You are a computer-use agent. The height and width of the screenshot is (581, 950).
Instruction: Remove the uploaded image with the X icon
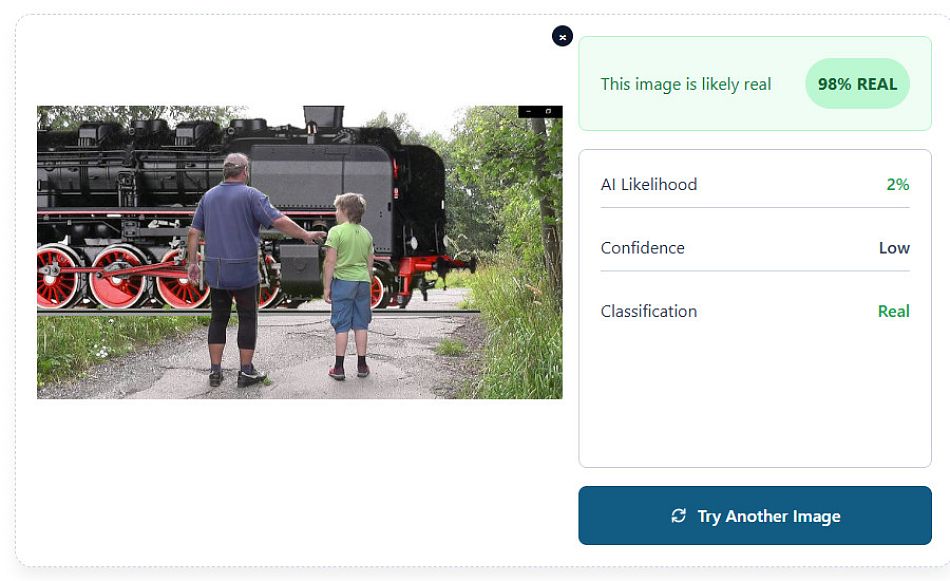[562, 36]
